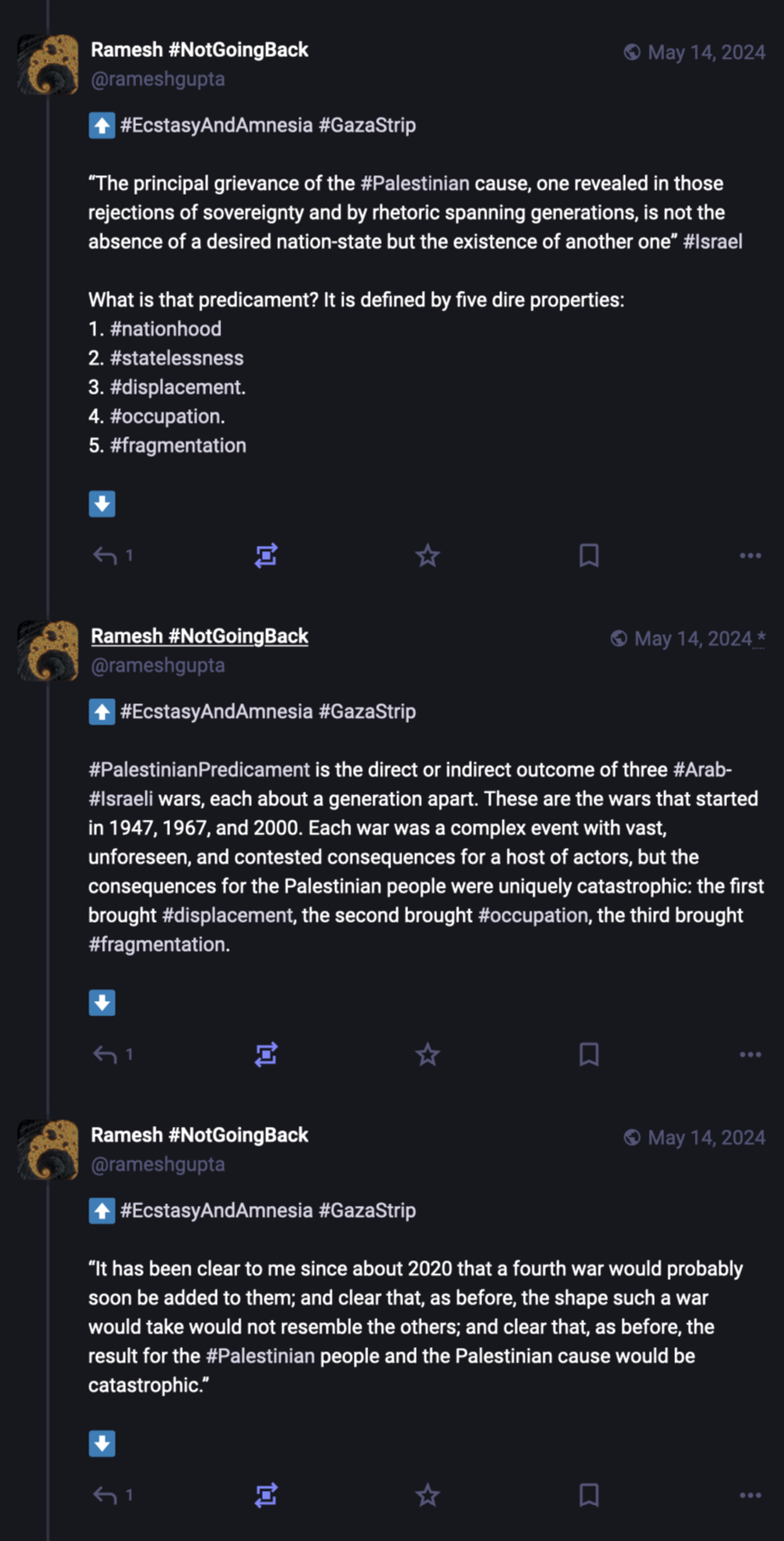
Task: Open the #PalestinianPredicament hashtag link
Action: pyautogui.click(x=199, y=770)
